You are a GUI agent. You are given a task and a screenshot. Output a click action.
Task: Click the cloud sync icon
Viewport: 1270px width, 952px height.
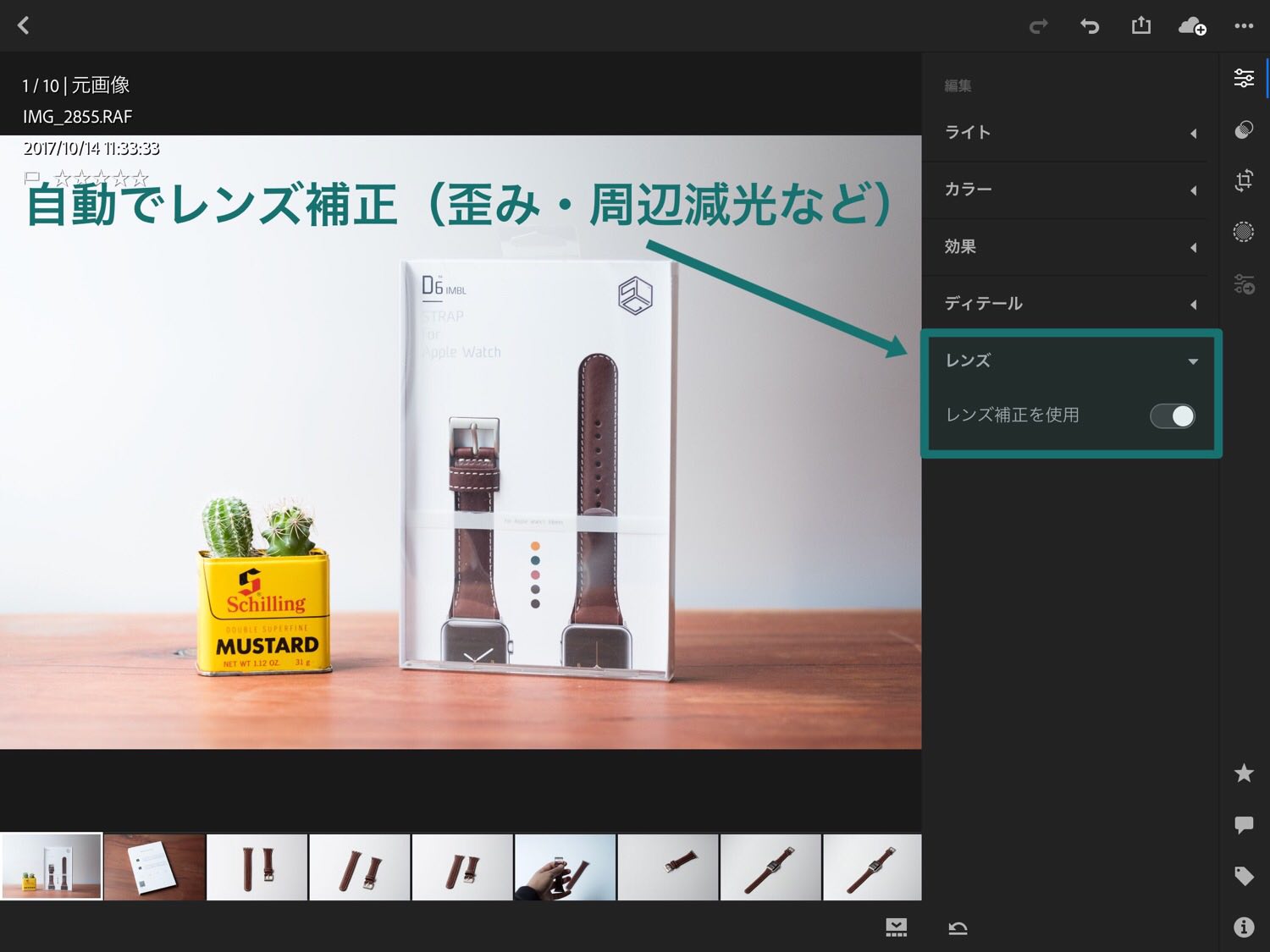tap(1192, 26)
